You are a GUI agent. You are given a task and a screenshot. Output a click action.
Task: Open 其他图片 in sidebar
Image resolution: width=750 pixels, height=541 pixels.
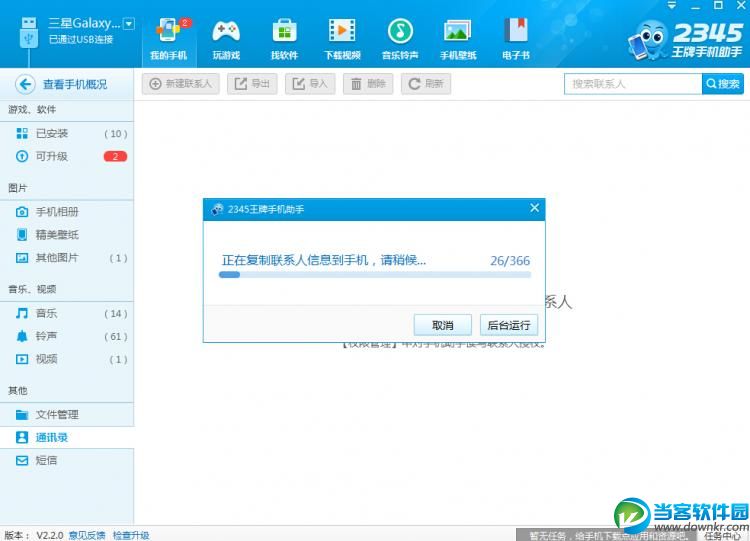click(x=67, y=258)
